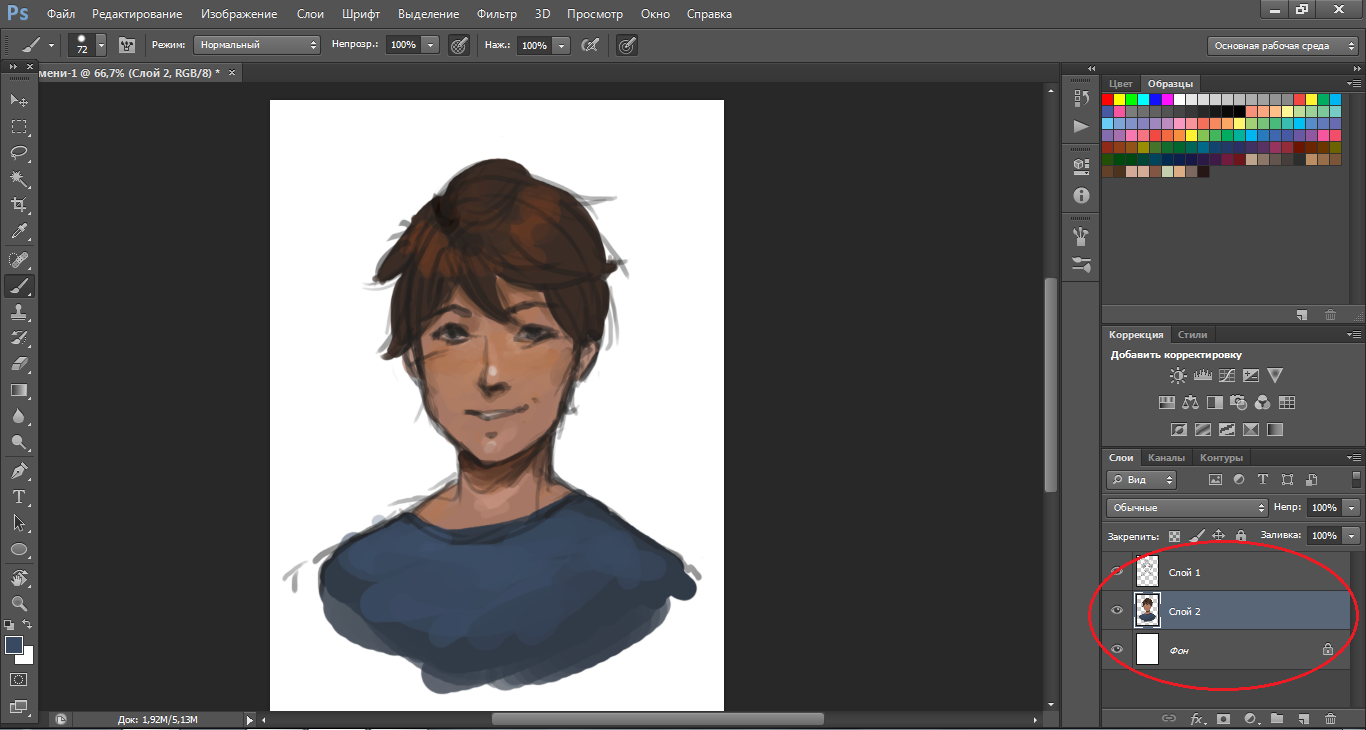
Task: Click the foreground color swatch in toolbox
Action: click(14, 645)
